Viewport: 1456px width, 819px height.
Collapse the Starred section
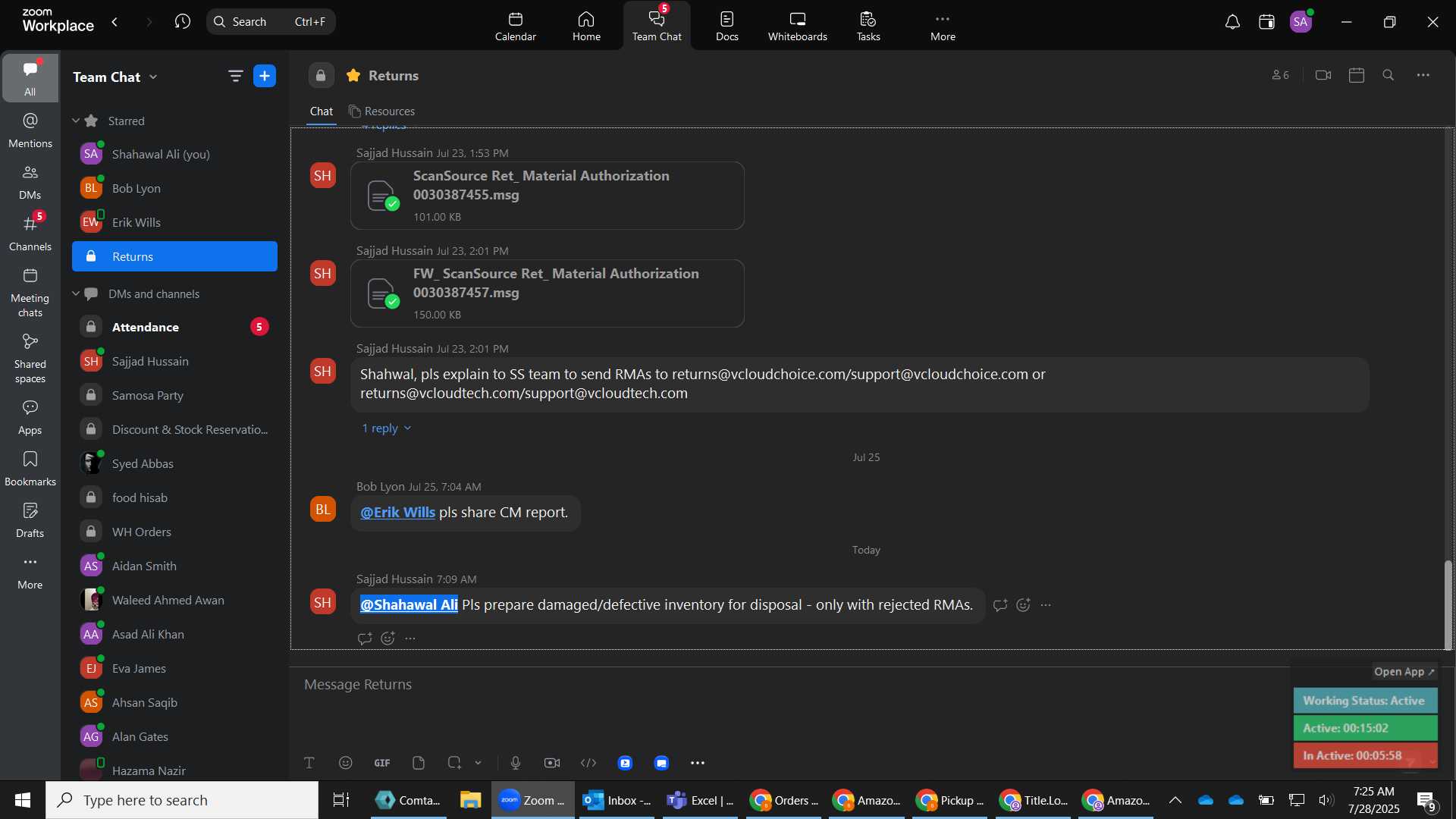pos(76,121)
